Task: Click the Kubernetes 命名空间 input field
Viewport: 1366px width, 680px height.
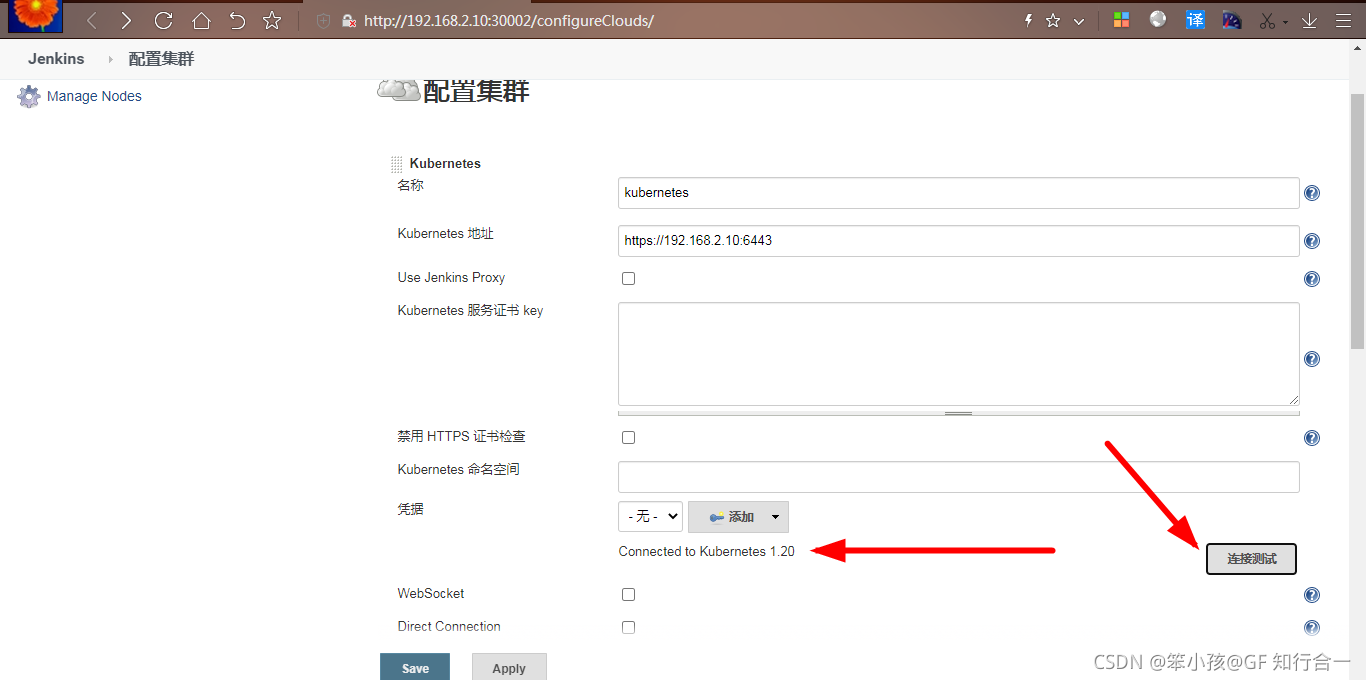Action: pyautogui.click(x=958, y=477)
